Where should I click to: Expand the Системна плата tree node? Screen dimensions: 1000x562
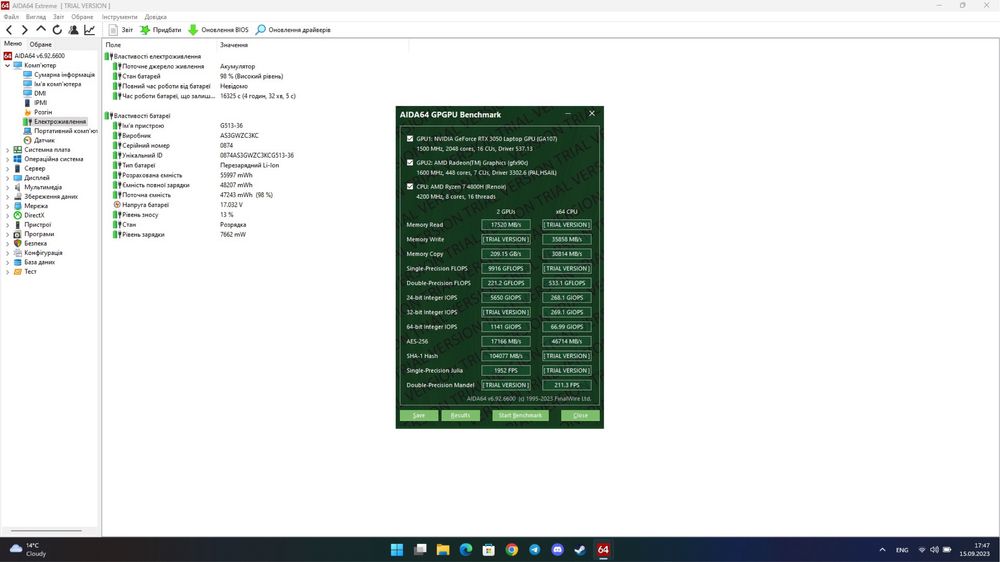7,150
